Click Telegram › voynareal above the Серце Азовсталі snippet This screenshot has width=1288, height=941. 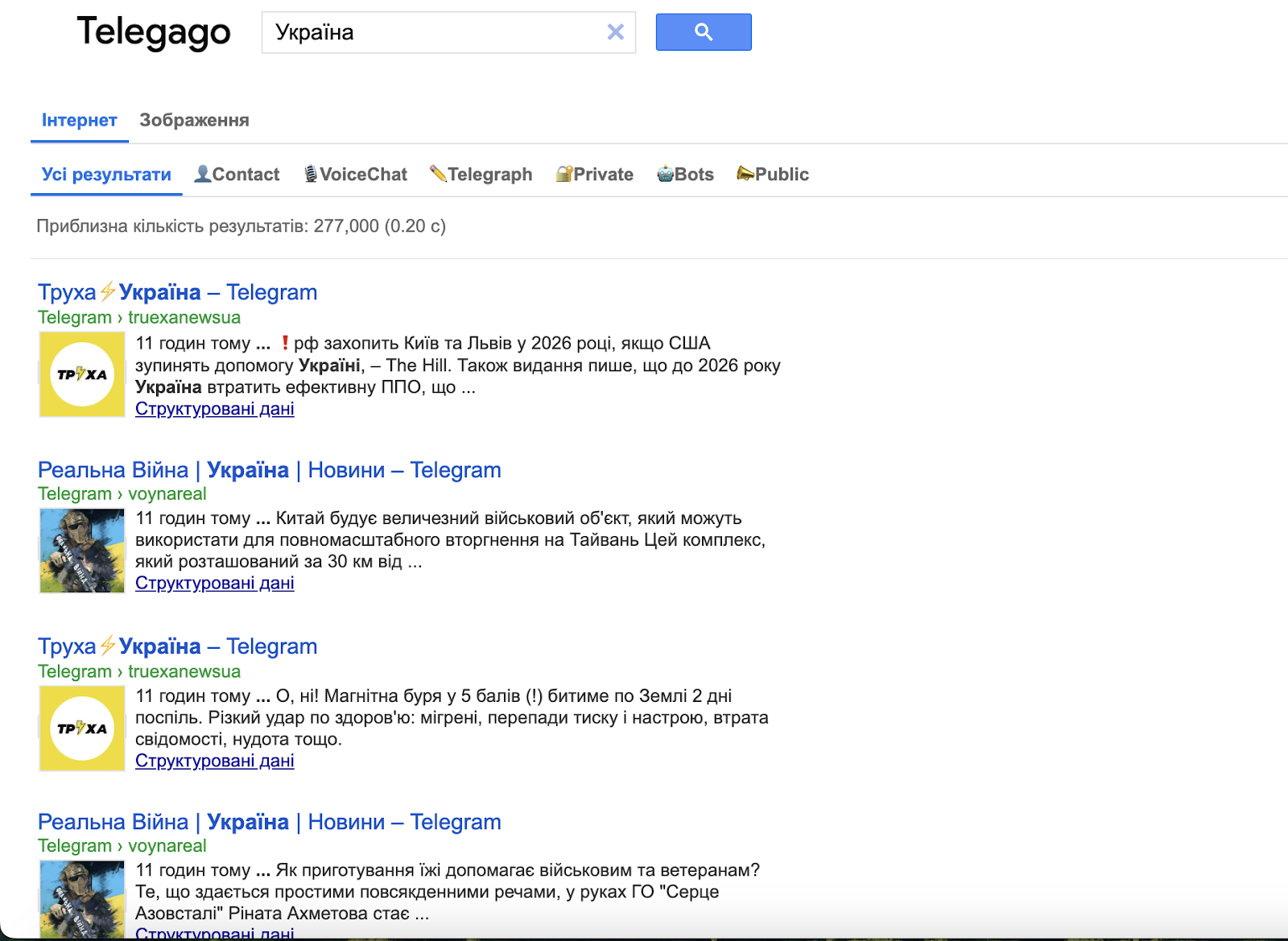click(122, 845)
